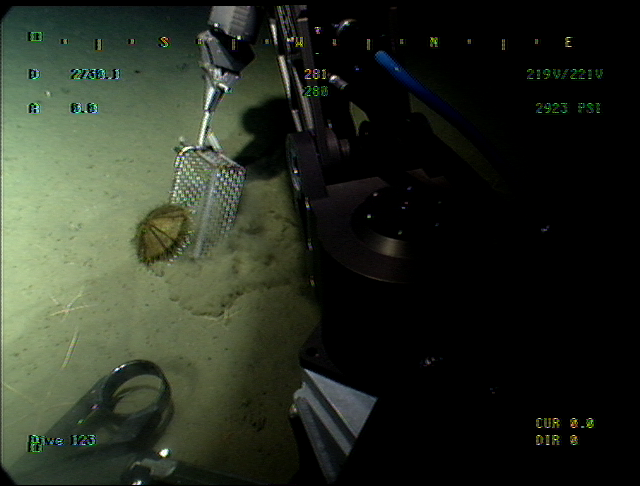Click the small square icon at compass start
Viewport: 640px width, 486px height.
point(36,37)
